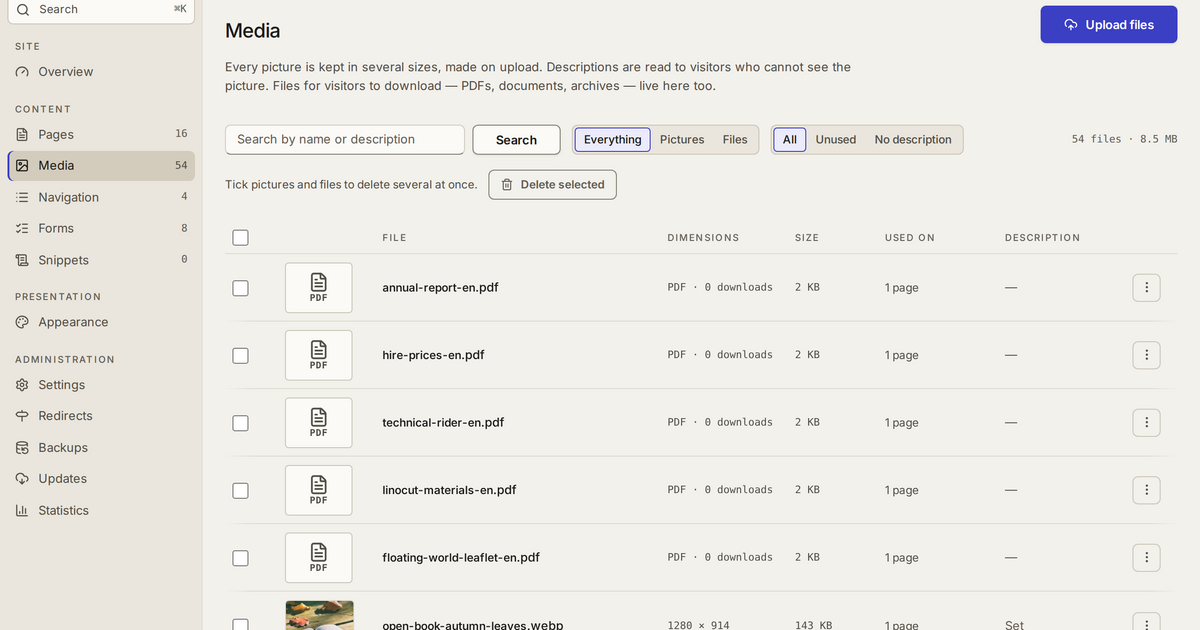Click the DIMENSIONS column header

pyautogui.click(x=703, y=238)
